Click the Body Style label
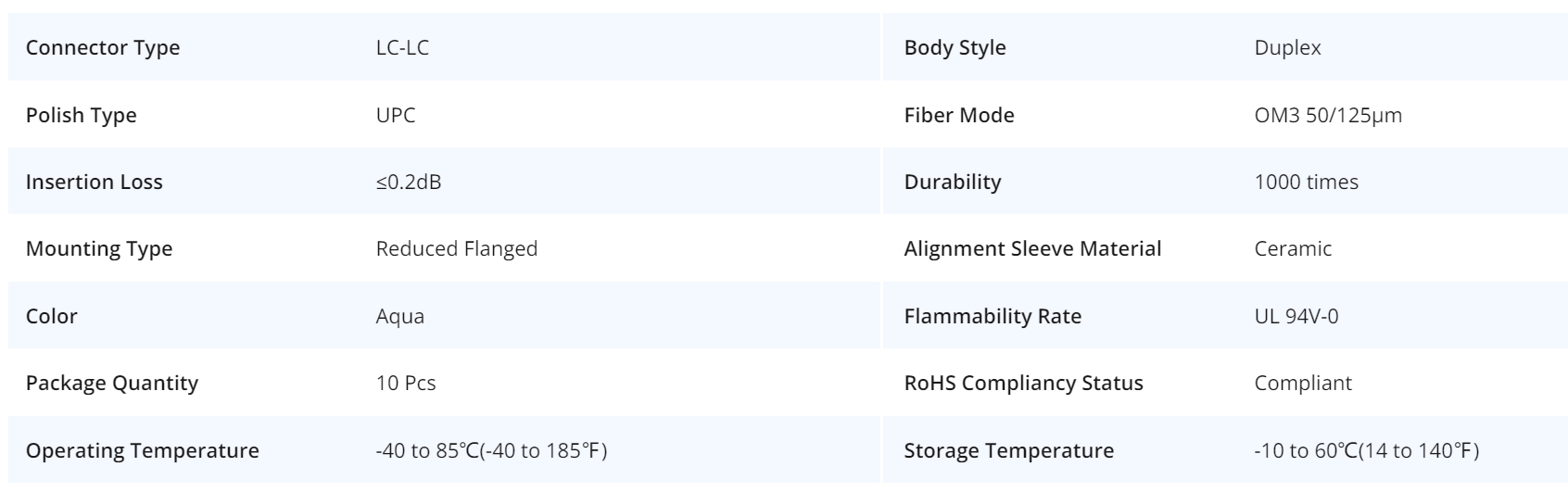The height and width of the screenshot is (492, 1568). click(955, 48)
